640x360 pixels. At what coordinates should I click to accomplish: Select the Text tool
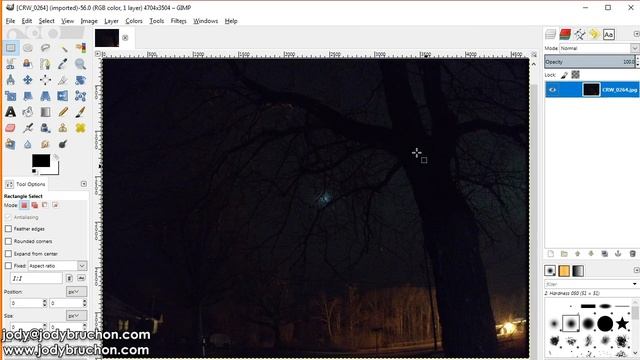pos(11,112)
